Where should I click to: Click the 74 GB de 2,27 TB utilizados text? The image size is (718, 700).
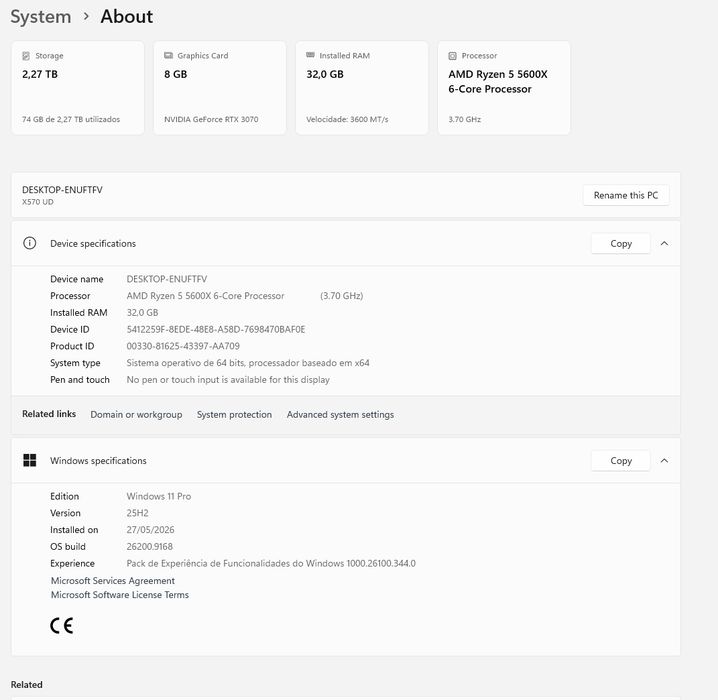(x=71, y=119)
